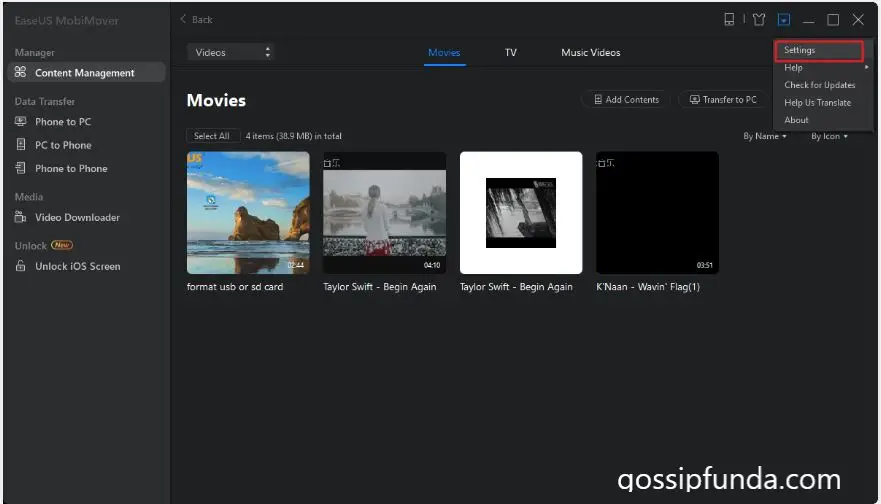Click the 'K'Naan - Wavin' Flag(1)' title
The height and width of the screenshot is (504, 881).
click(648, 287)
